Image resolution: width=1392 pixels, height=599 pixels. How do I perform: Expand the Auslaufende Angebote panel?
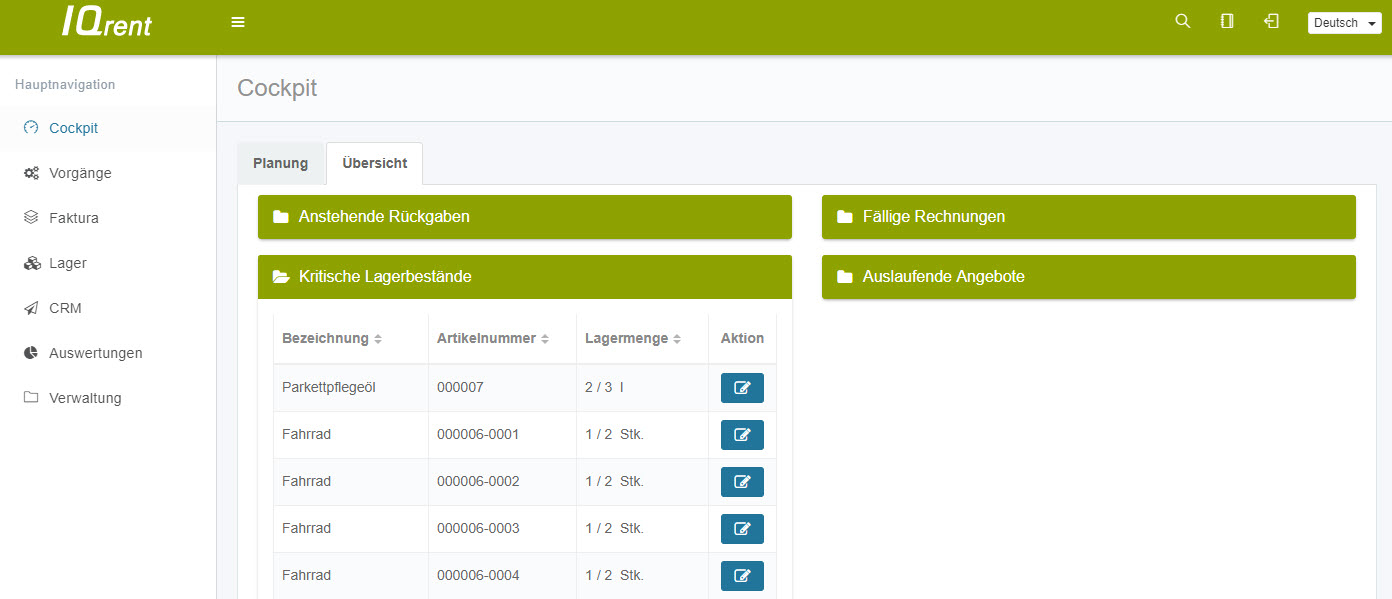(1088, 277)
